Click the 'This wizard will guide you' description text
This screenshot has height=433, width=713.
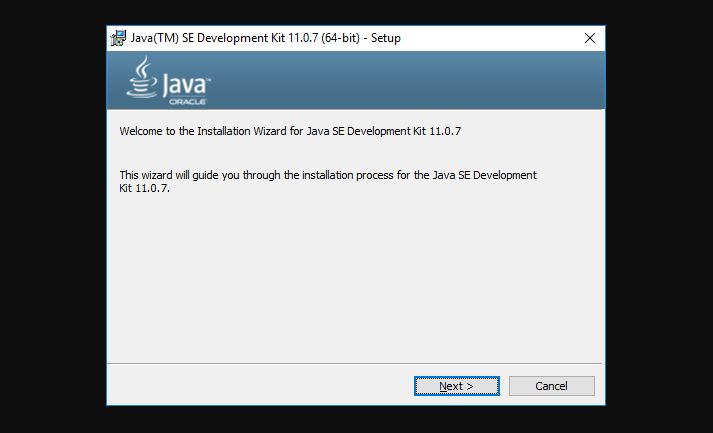328,181
